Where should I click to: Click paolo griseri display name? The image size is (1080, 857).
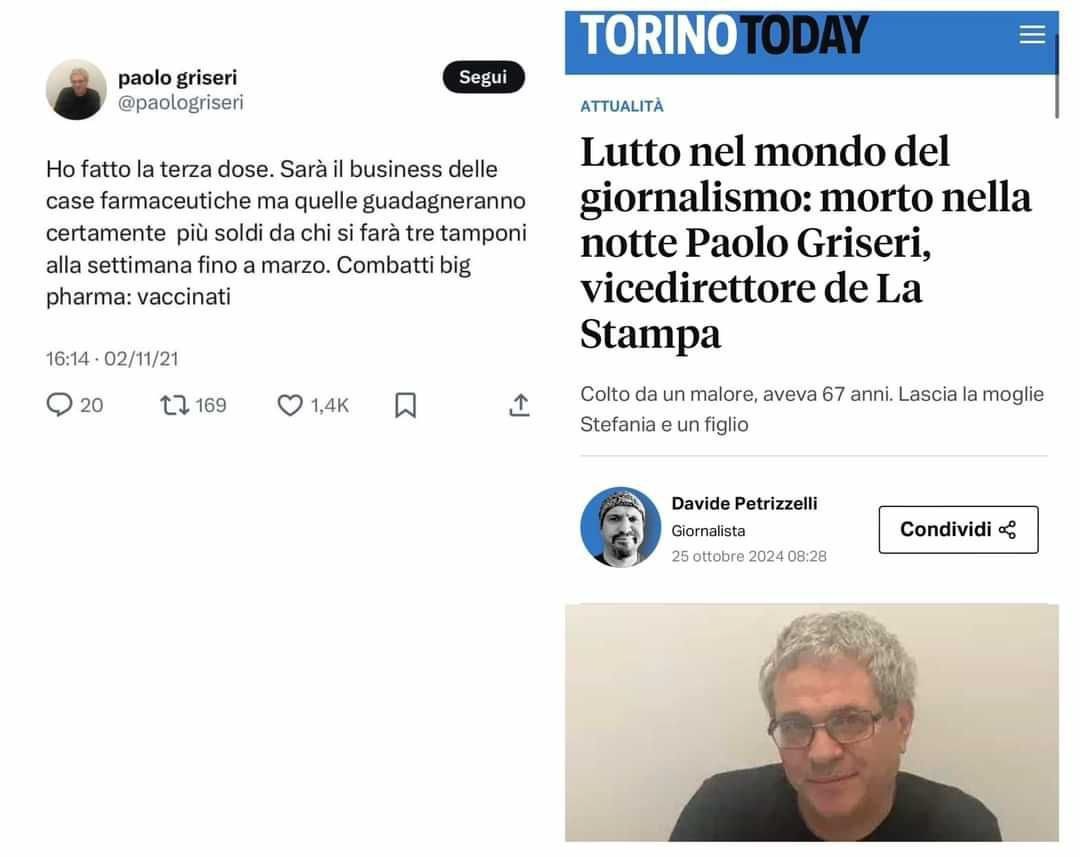tap(178, 77)
